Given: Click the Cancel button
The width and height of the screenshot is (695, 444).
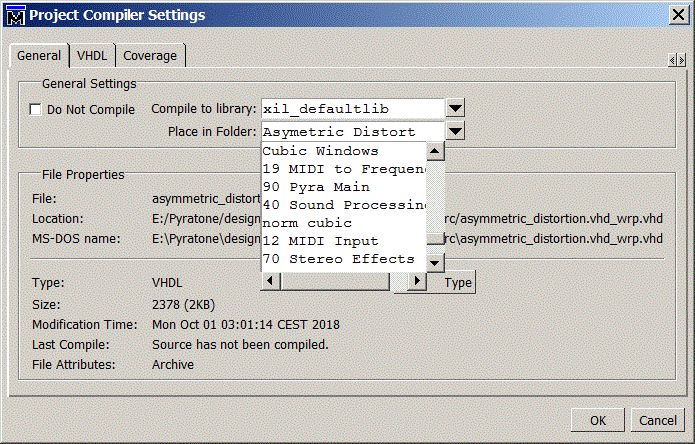Looking at the screenshot, I should (658, 420).
